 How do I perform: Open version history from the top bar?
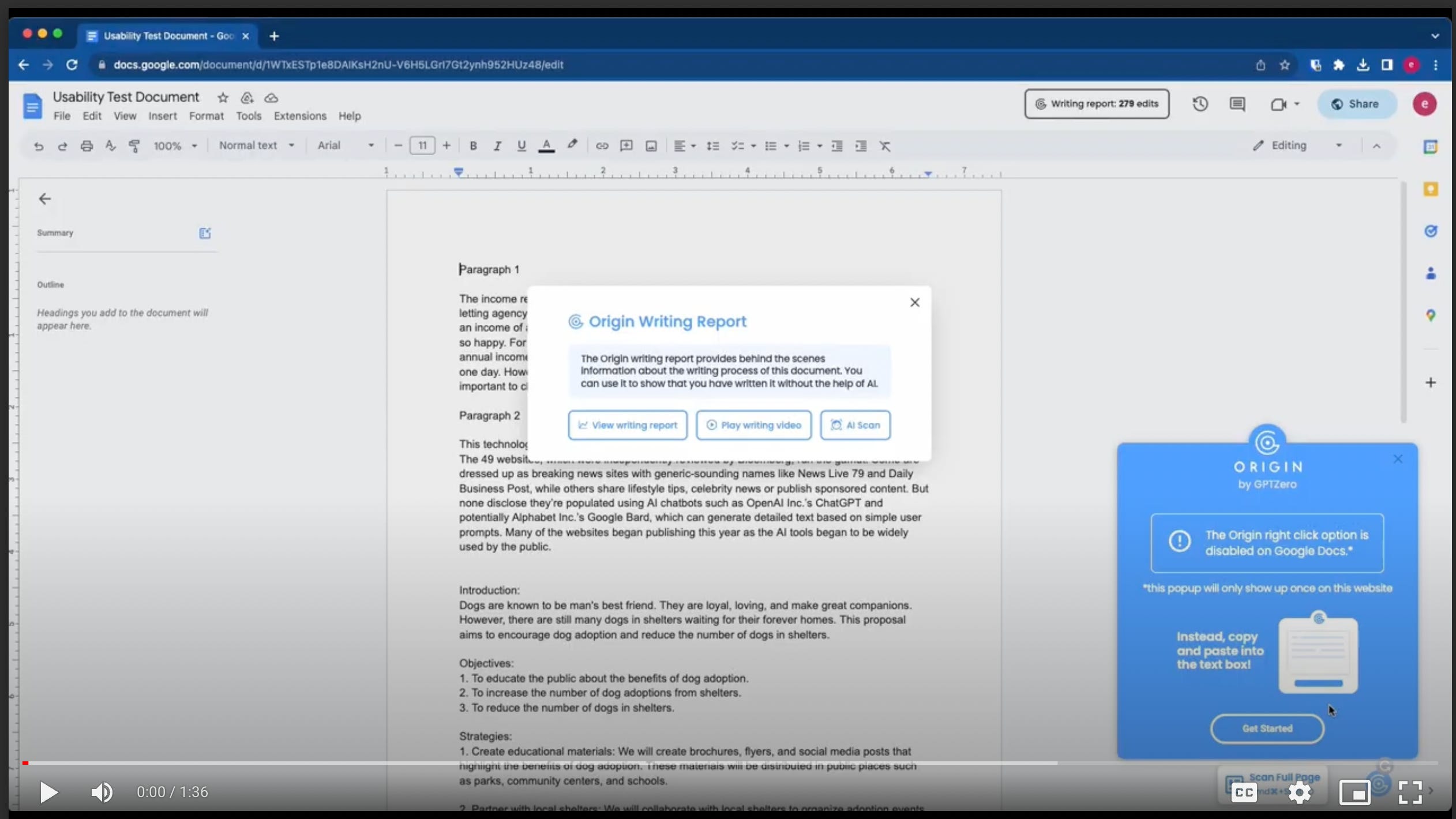click(1200, 104)
